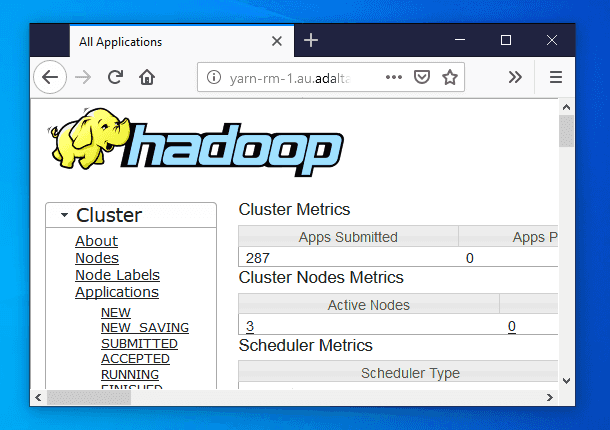Click the forward navigation arrow
The height and width of the screenshot is (430, 610).
click(x=83, y=77)
